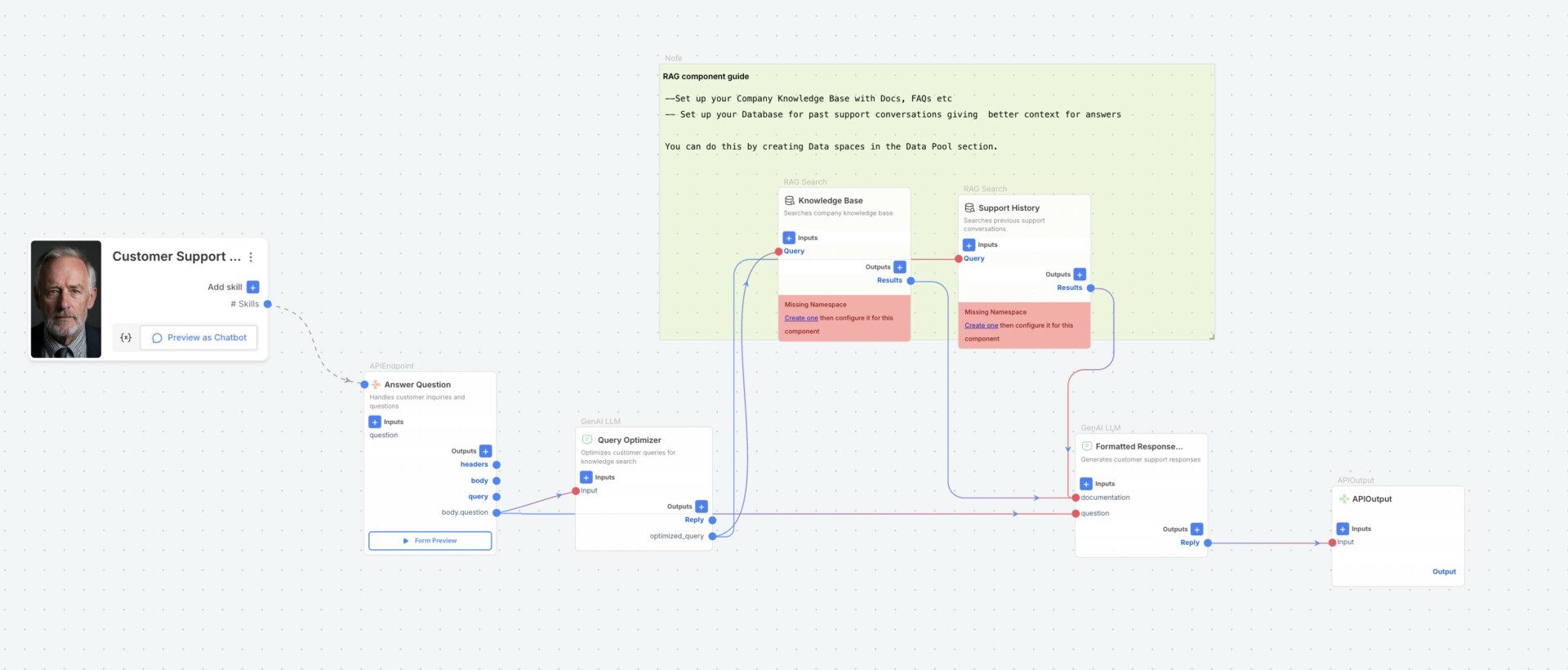Select the avatar photo thumbnail
This screenshot has height=670, width=1568.
click(66, 299)
